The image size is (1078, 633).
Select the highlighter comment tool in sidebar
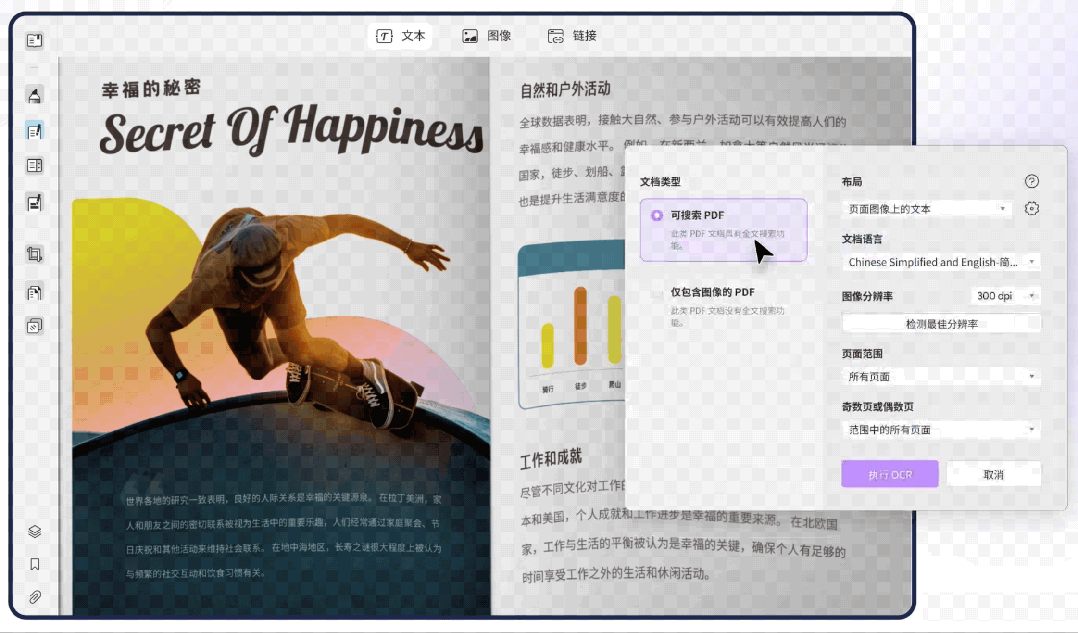(34, 95)
